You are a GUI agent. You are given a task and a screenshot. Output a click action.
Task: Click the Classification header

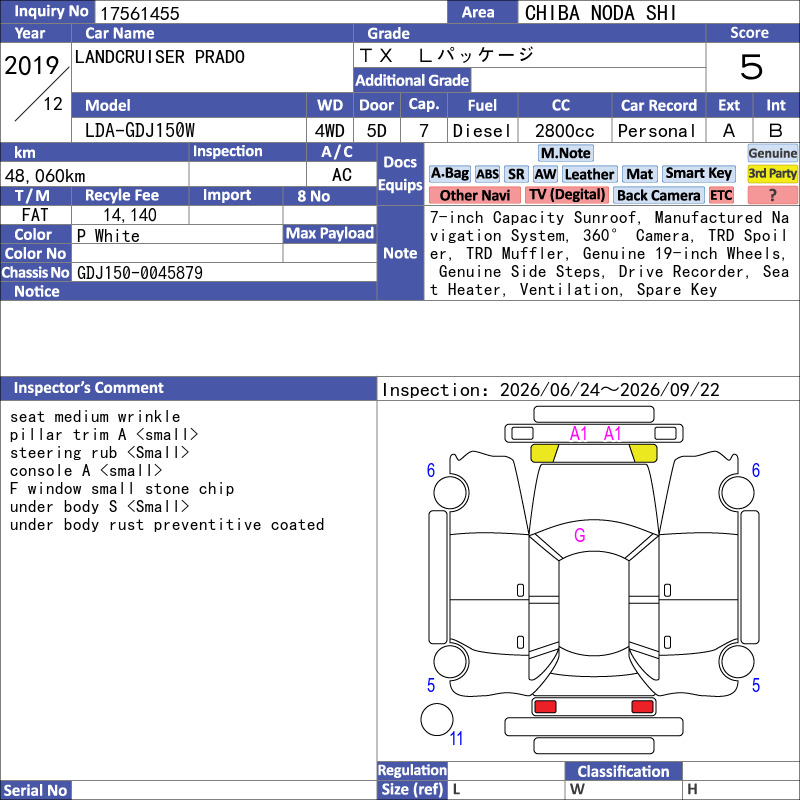tap(623, 771)
